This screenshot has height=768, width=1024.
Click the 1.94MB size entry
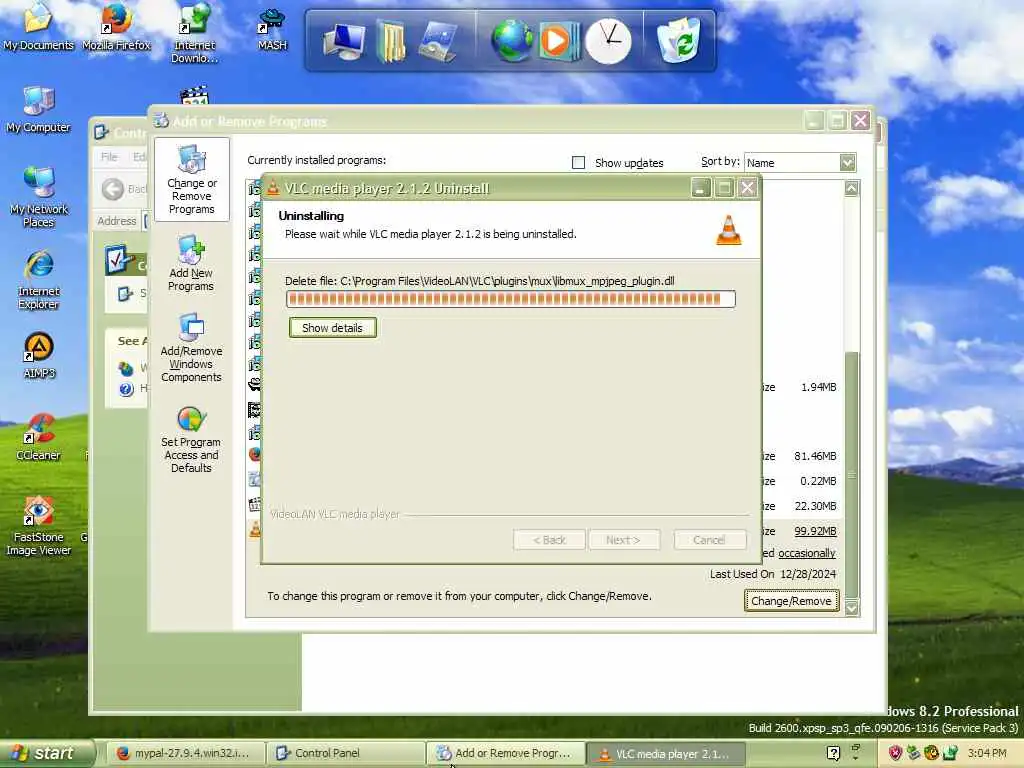(x=818, y=387)
